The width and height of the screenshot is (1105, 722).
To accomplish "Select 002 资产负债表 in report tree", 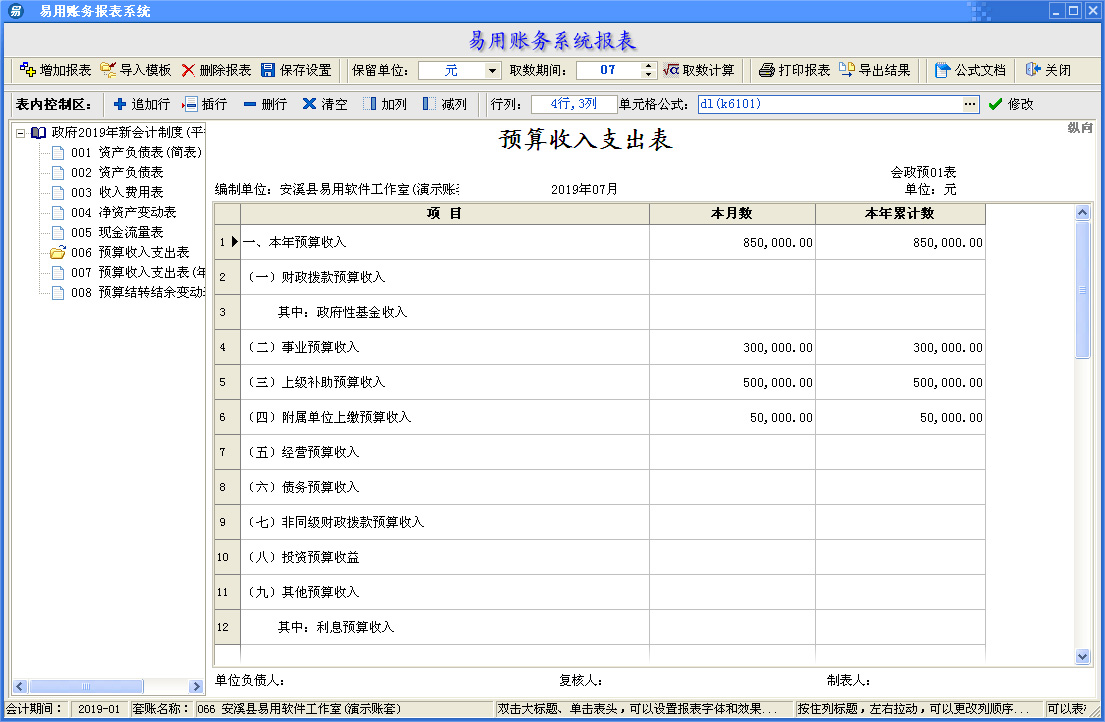I will [x=117, y=173].
